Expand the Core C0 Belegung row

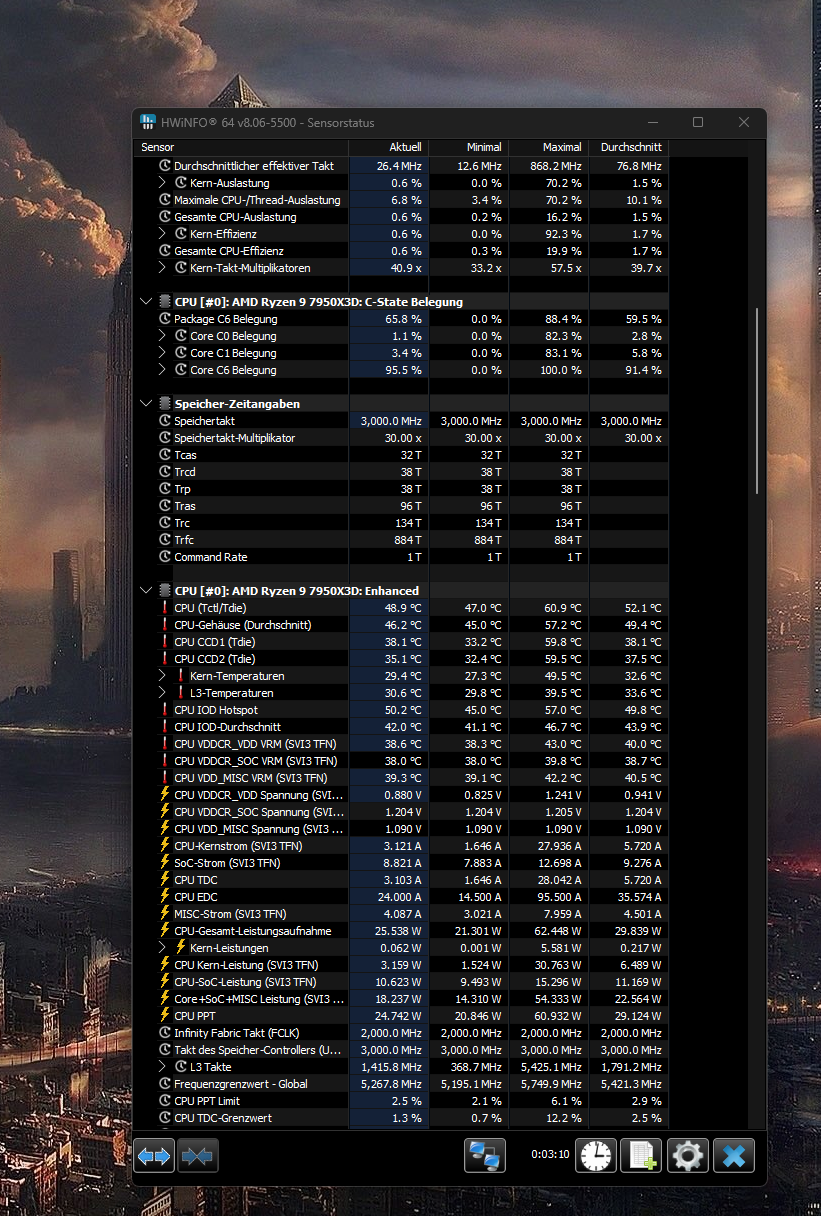click(x=163, y=336)
